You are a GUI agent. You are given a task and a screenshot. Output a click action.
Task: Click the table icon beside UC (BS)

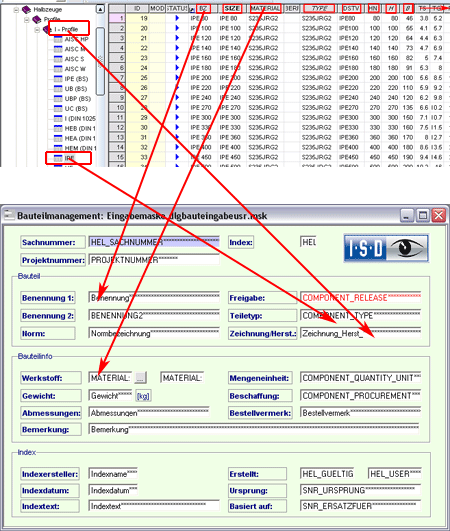58,109
